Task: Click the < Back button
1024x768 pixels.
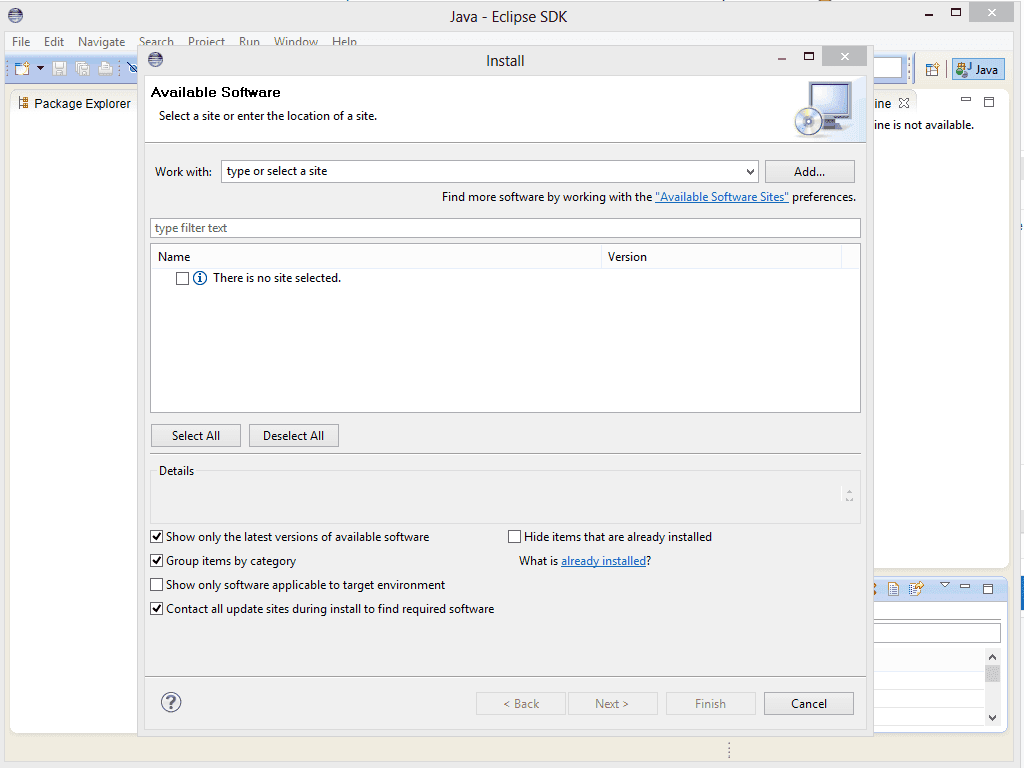Action: tap(520, 703)
